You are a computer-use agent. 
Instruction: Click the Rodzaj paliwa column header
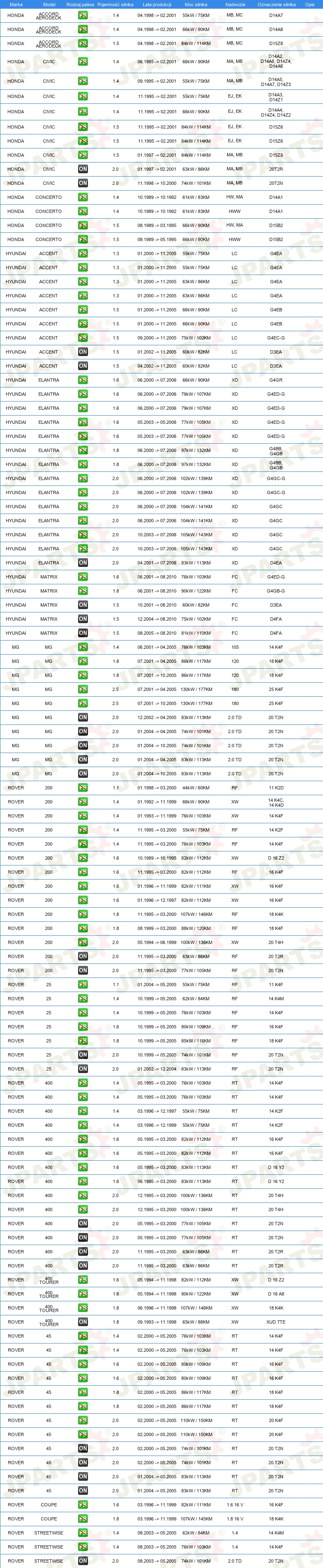tap(80, 4)
